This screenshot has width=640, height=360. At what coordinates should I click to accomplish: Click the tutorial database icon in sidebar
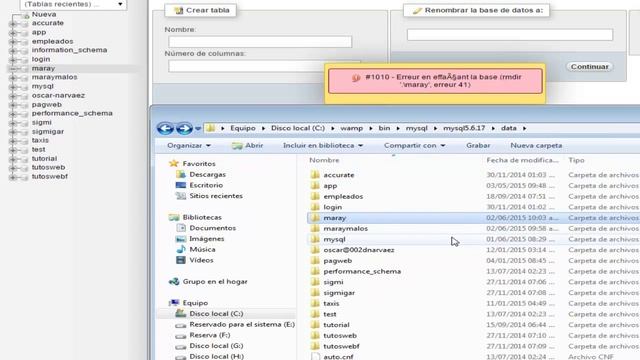coord(24,159)
